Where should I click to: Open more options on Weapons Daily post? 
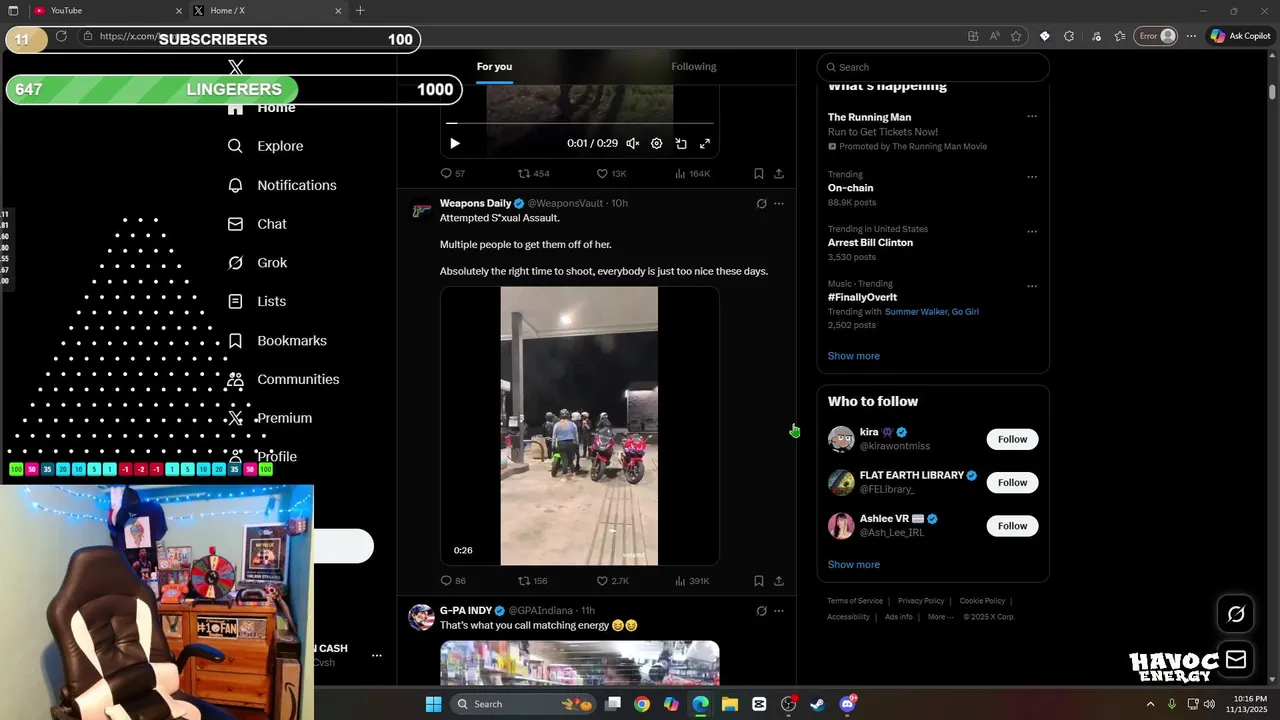coord(779,204)
